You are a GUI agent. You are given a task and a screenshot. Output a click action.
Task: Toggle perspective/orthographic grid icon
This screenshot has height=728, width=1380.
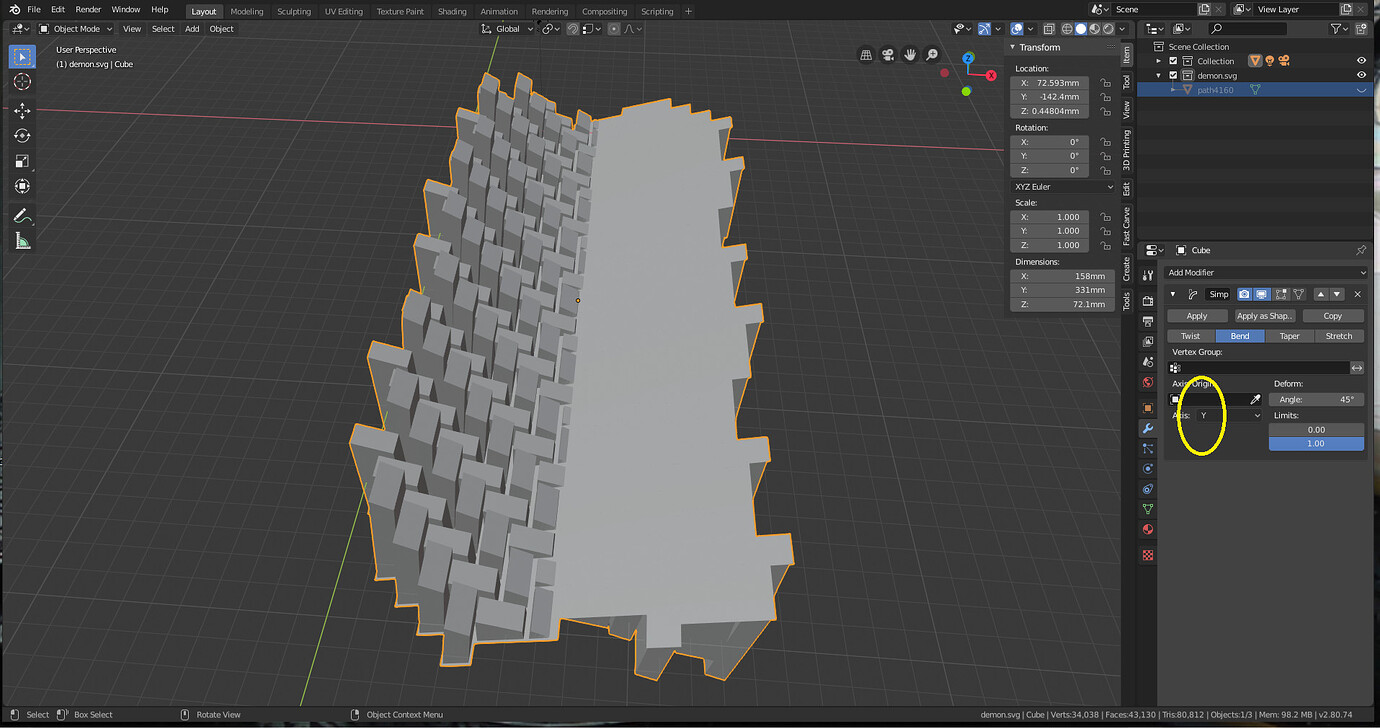[x=866, y=55]
